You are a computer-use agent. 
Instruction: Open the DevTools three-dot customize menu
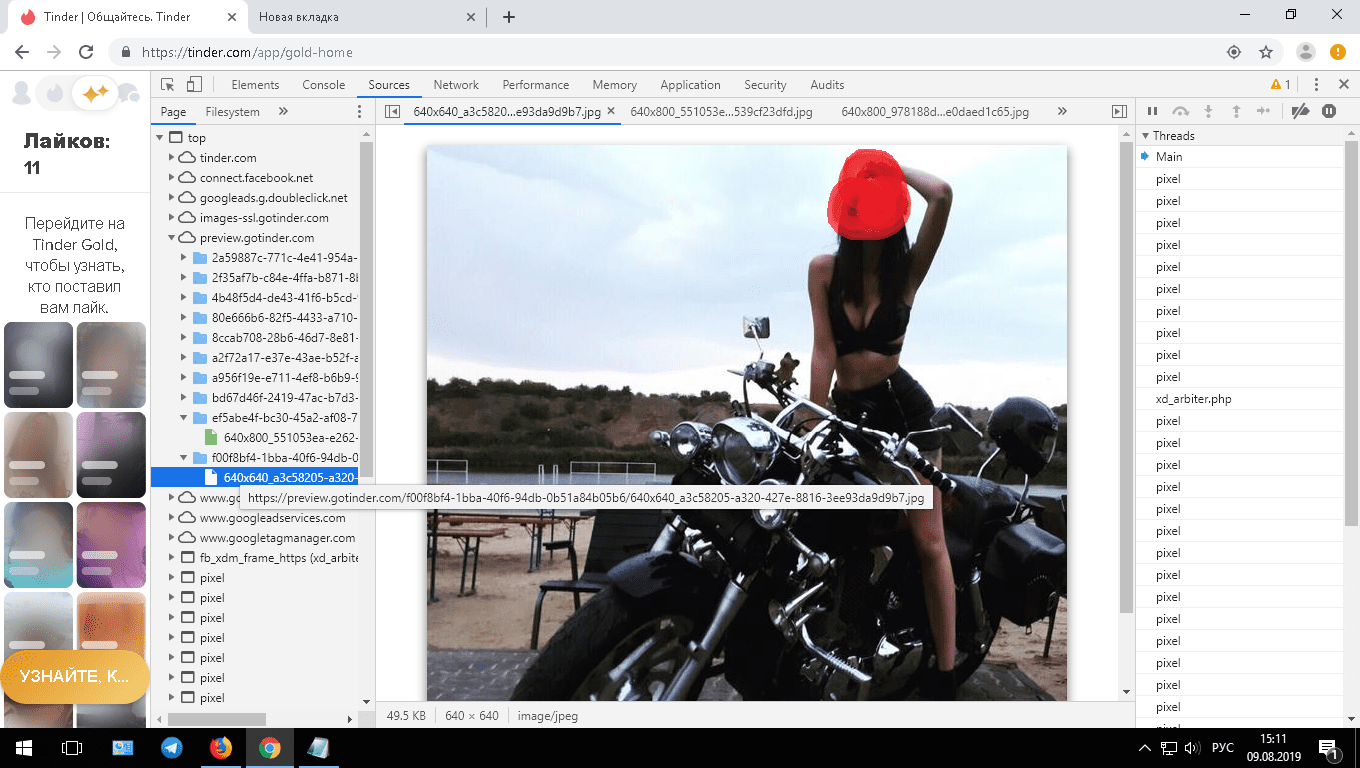(x=1316, y=85)
